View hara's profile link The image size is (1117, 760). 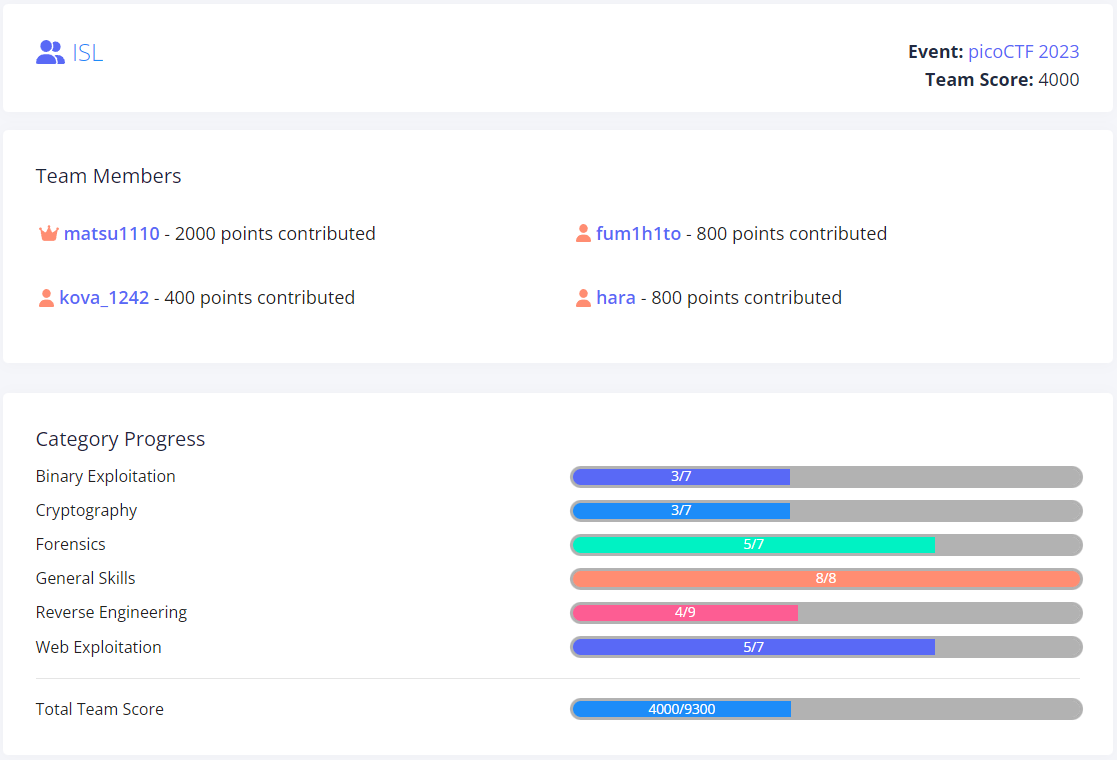615,298
